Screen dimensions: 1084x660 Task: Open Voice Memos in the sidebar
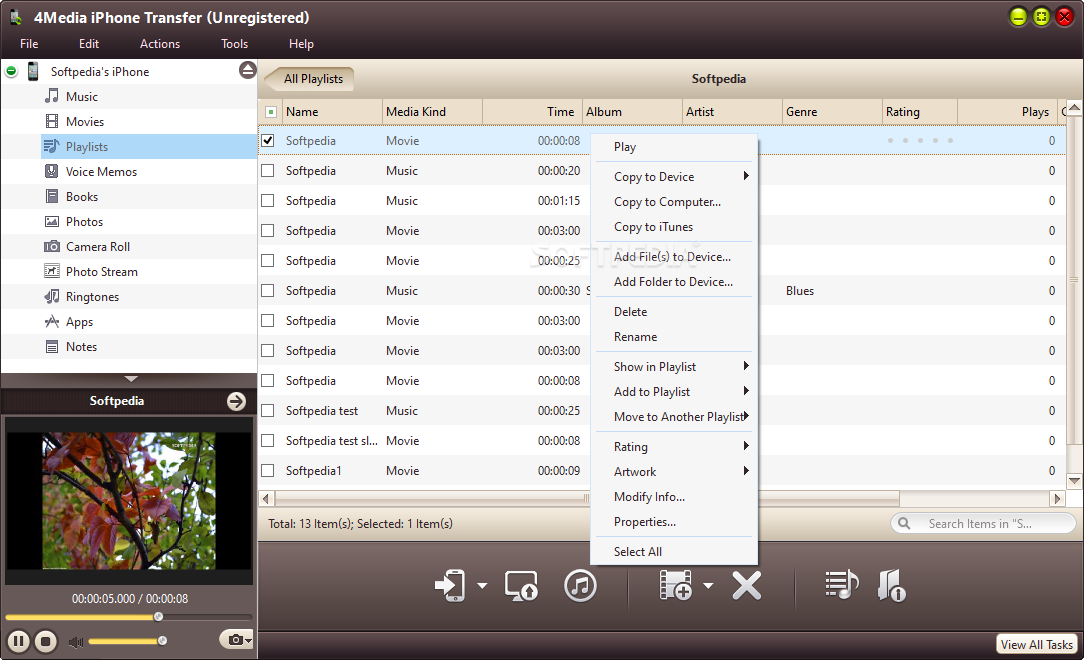[101, 171]
